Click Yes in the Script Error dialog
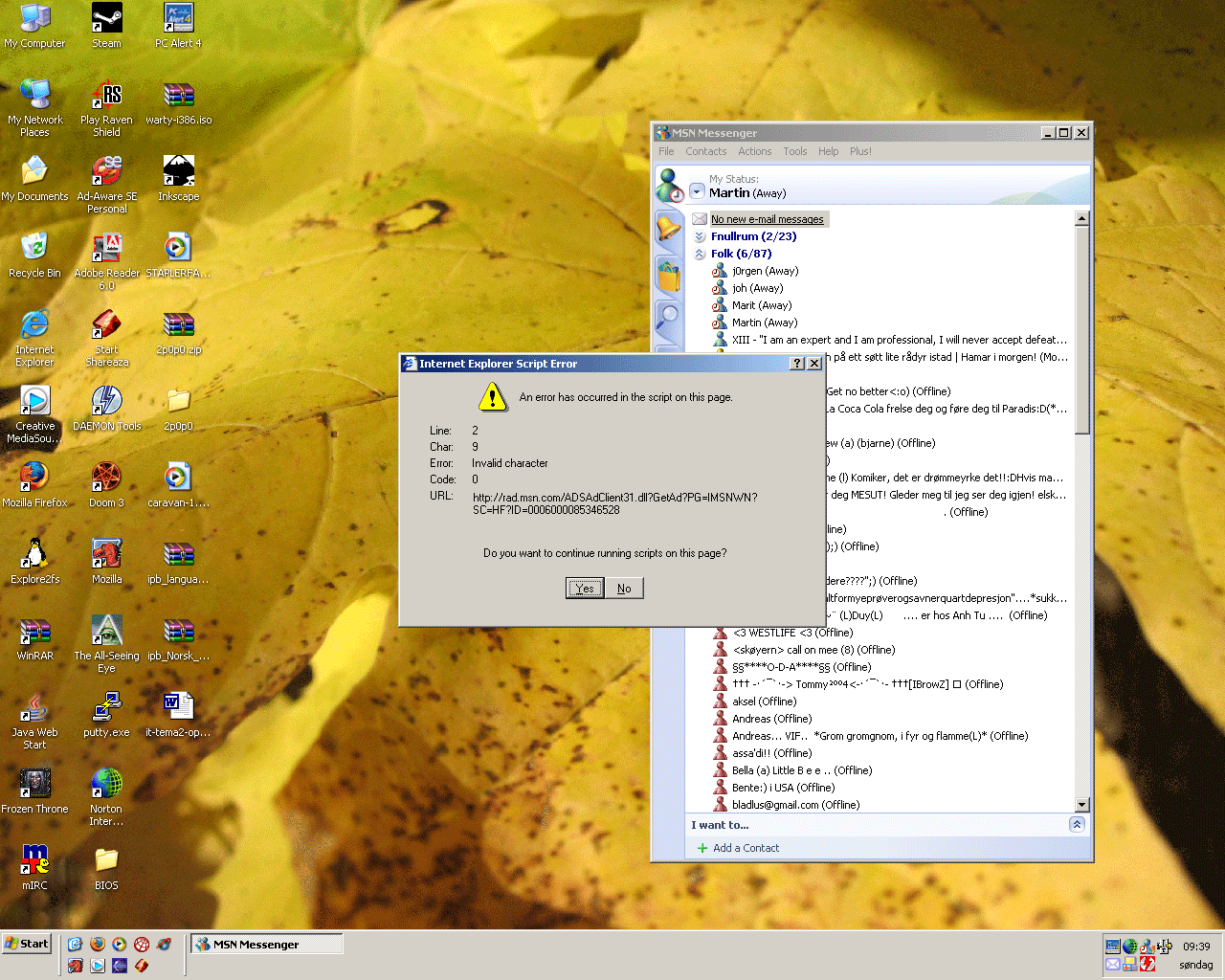The height and width of the screenshot is (980, 1225). tap(585, 588)
